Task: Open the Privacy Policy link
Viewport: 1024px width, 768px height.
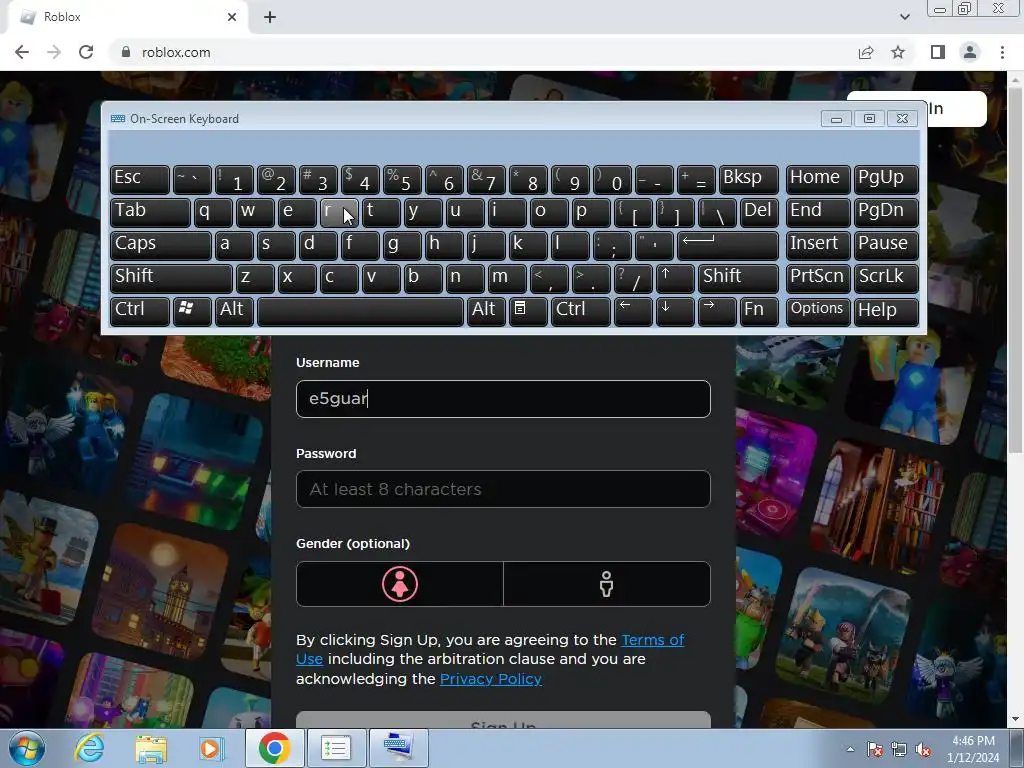Action: [490, 679]
